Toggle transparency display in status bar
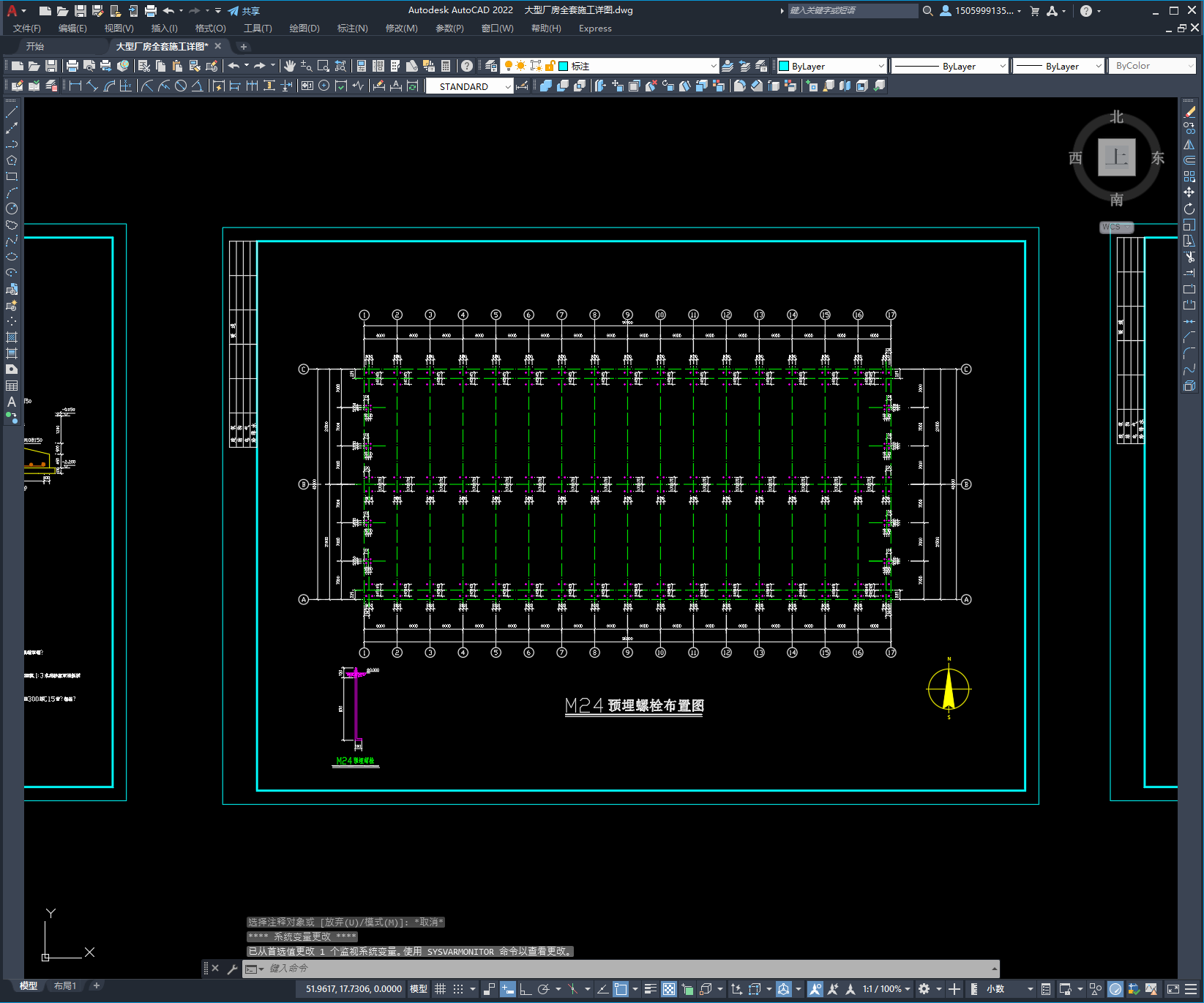The height and width of the screenshot is (1003, 1204). (x=669, y=989)
